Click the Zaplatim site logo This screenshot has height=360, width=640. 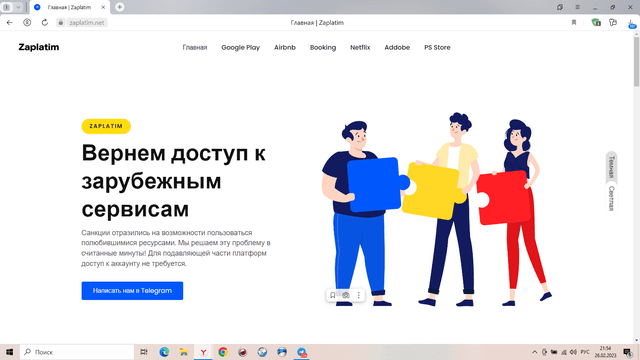(x=39, y=47)
